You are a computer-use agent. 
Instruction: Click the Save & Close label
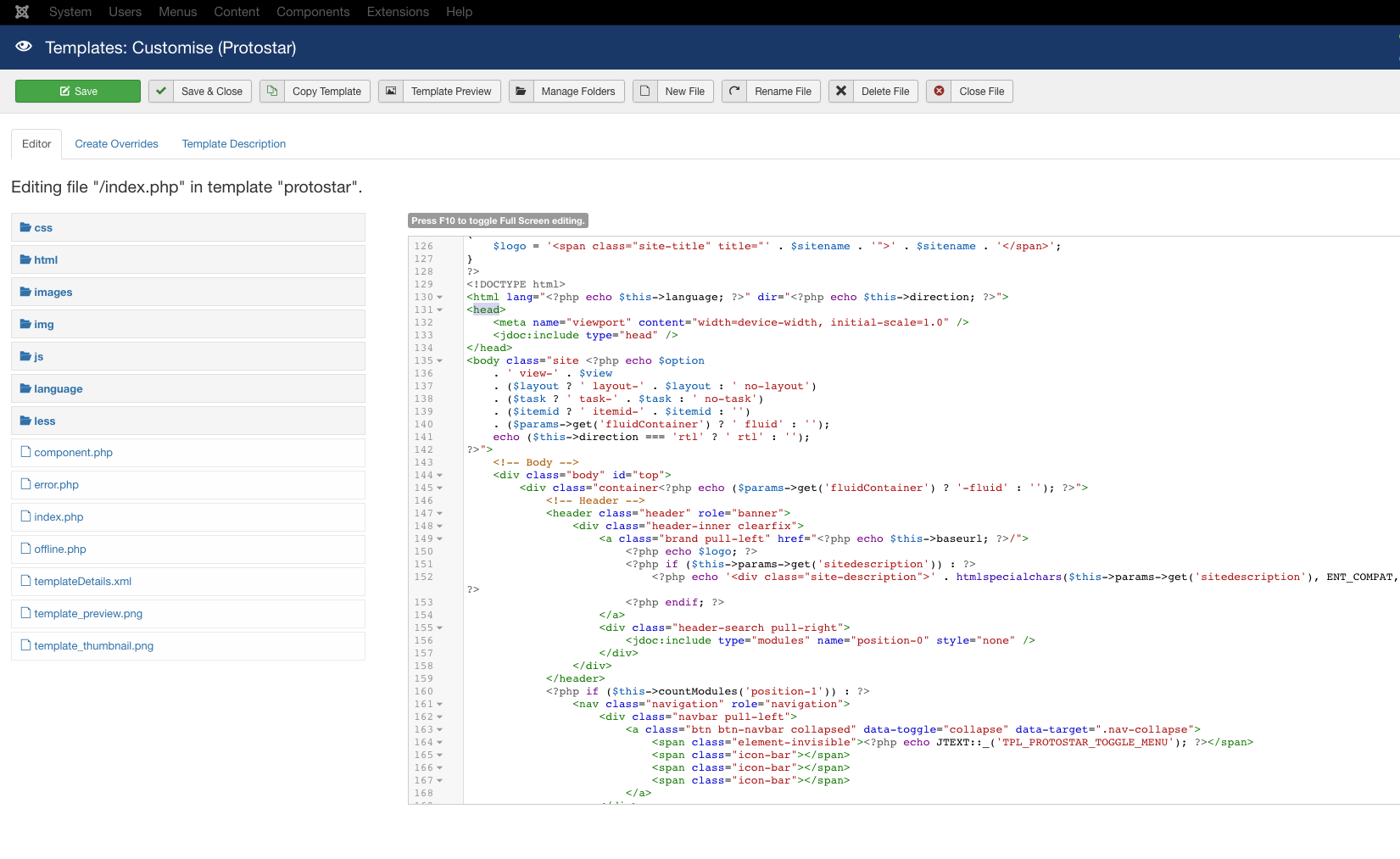(x=212, y=92)
